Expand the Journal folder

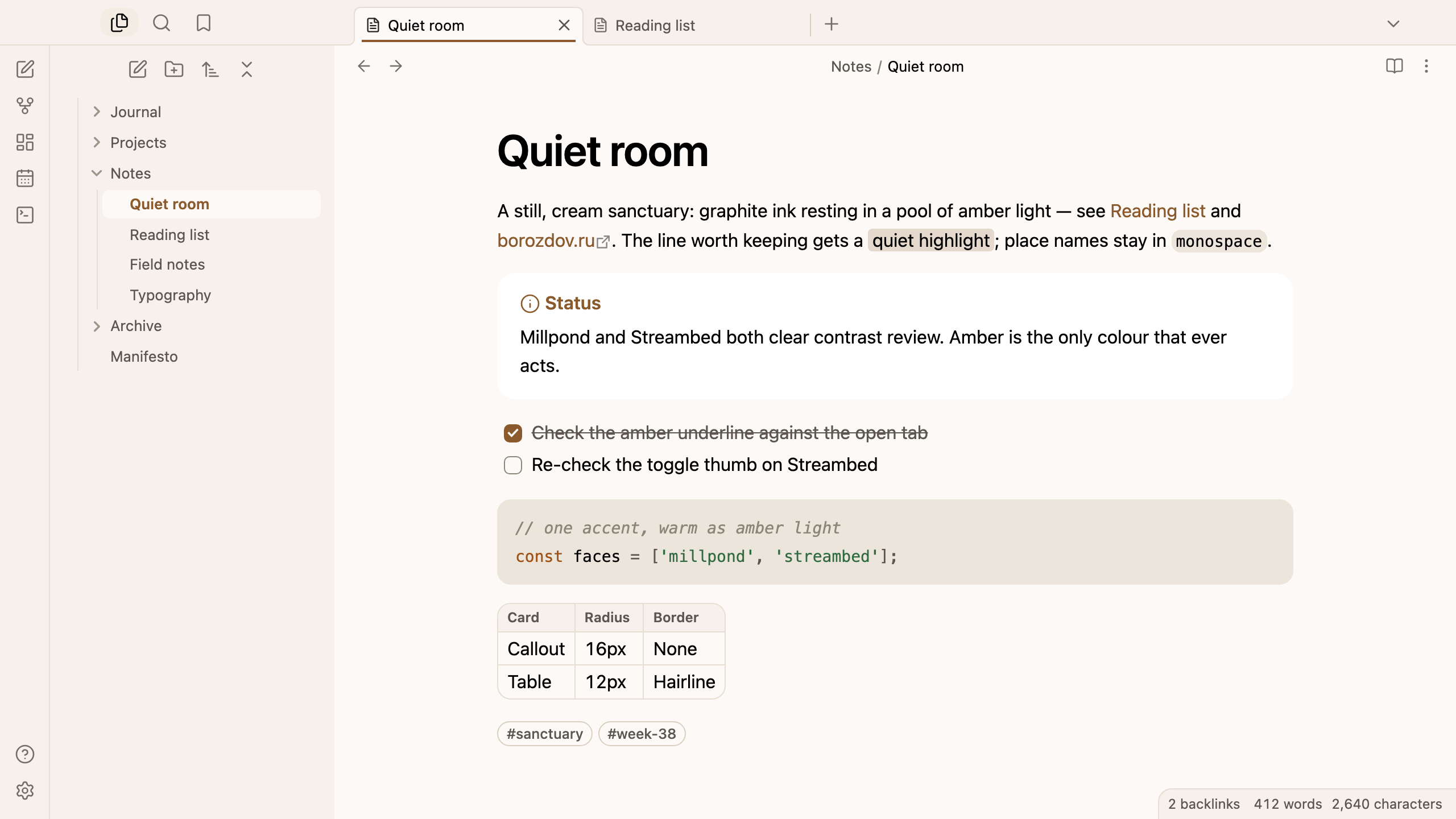point(97,111)
